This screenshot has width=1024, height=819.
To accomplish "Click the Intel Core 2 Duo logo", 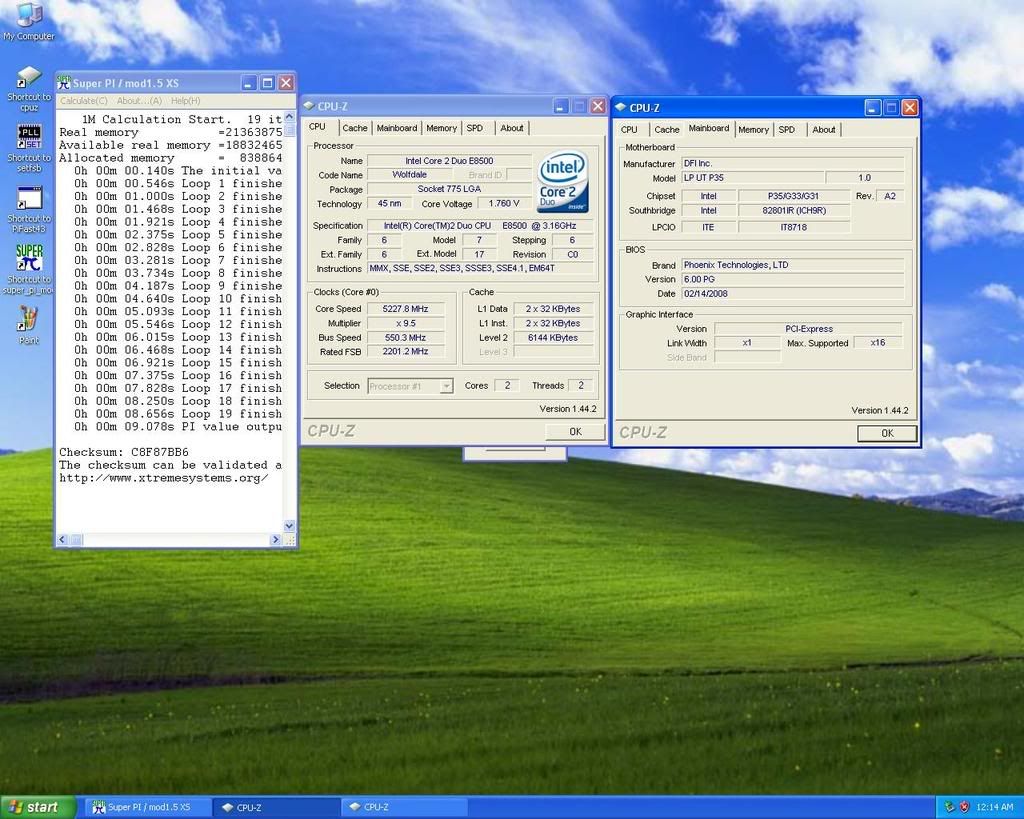I will click(x=562, y=181).
